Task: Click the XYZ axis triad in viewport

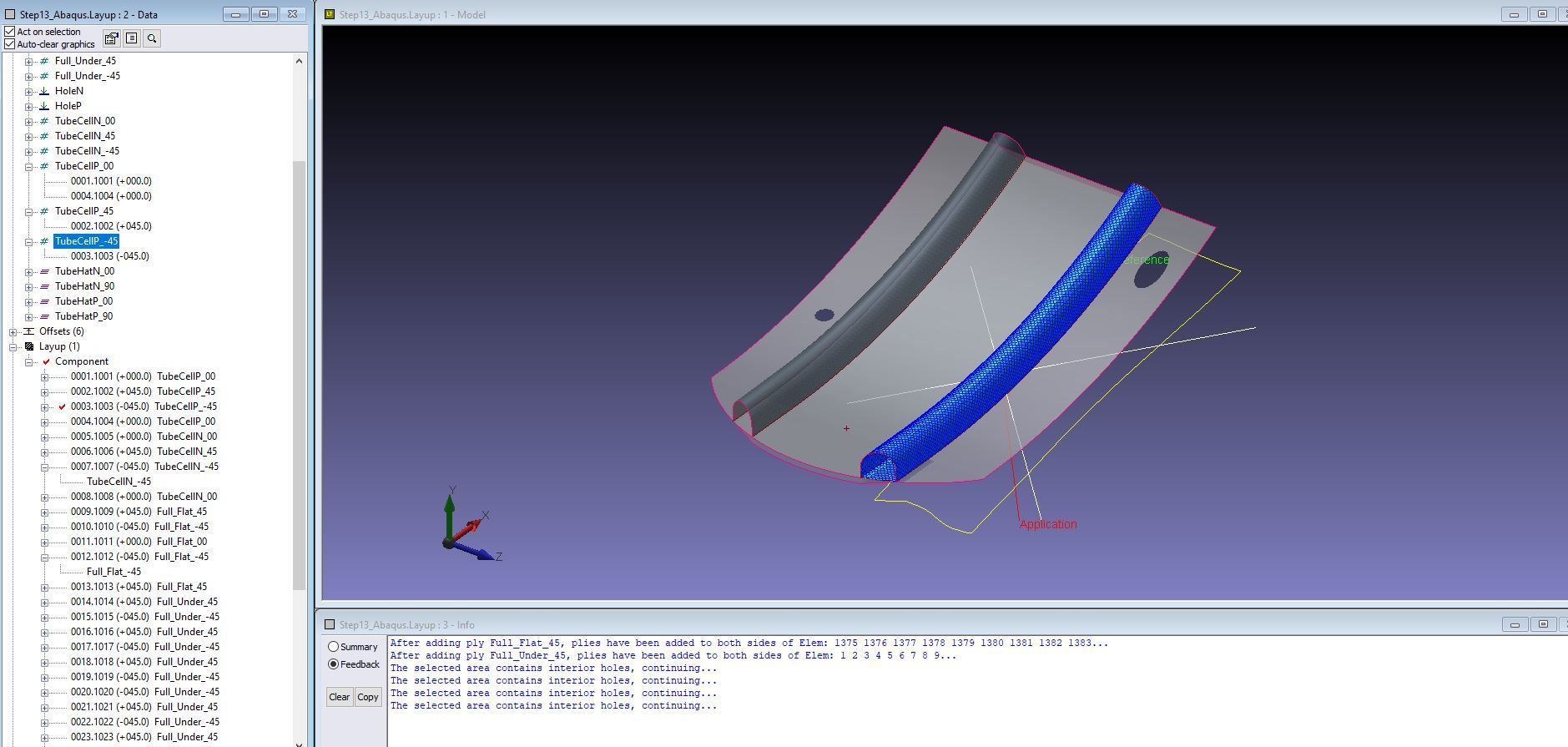Action: coord(471,525)
